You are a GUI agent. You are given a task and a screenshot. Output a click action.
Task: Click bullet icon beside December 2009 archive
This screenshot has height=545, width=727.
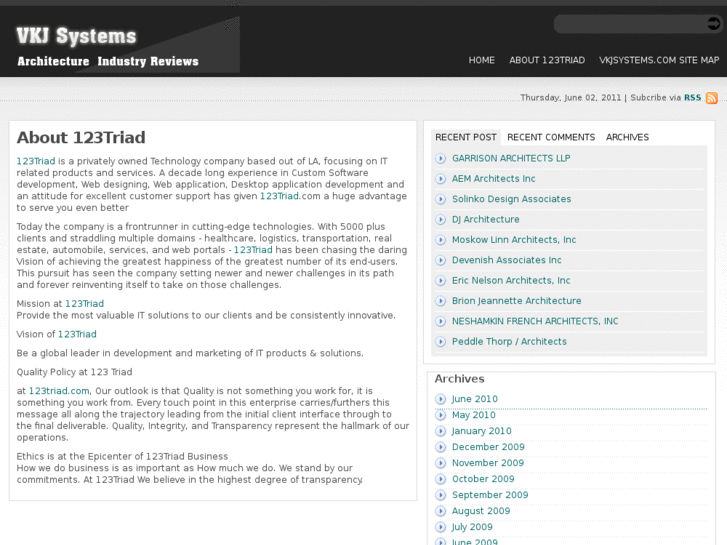click(x=440, y=447)
